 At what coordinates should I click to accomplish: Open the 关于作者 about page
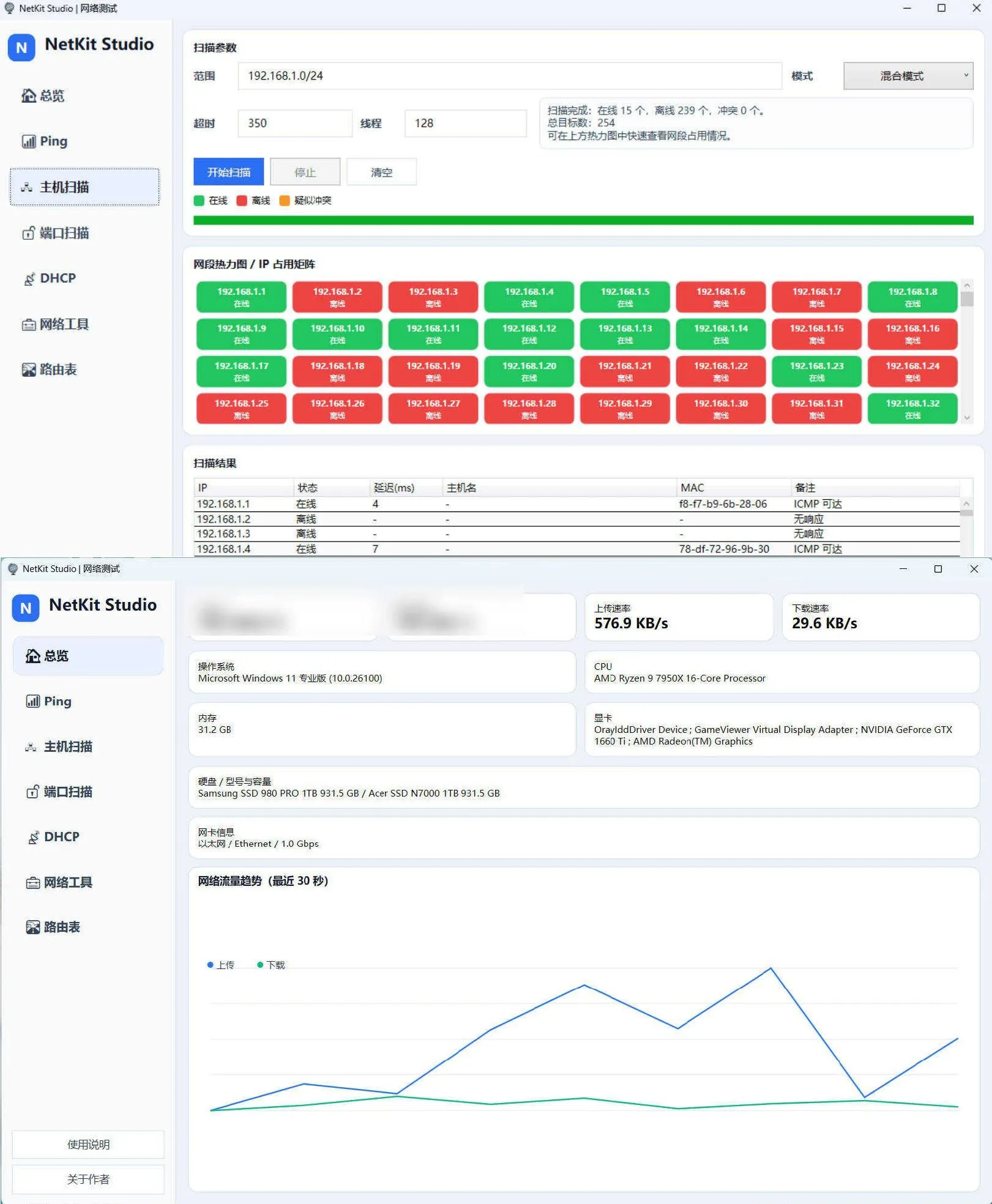pos(88,1178)
